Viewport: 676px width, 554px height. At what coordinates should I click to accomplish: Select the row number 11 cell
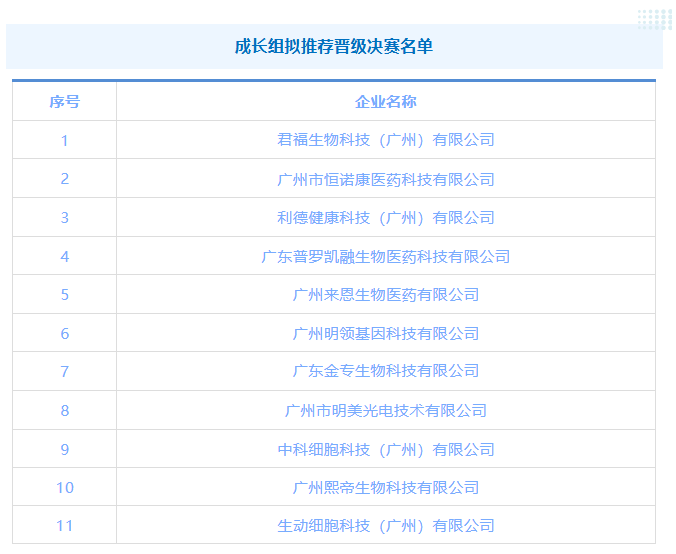tap(65, 525)
